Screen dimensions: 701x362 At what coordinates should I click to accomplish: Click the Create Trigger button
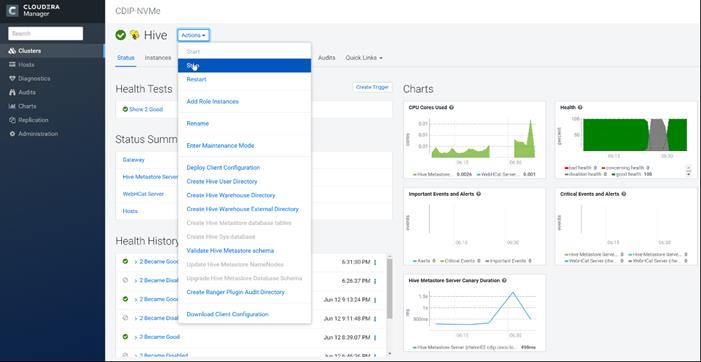point(372,88)
